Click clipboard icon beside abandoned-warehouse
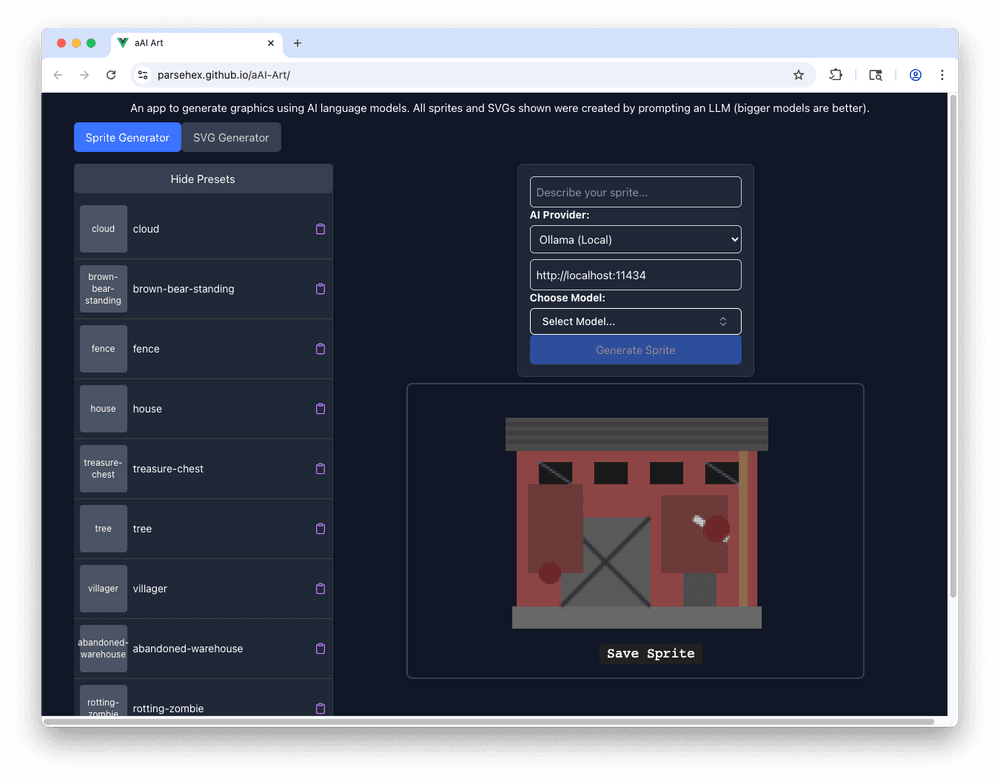The height and width of the screenshot is (782, 1000). tap(320, 649)
